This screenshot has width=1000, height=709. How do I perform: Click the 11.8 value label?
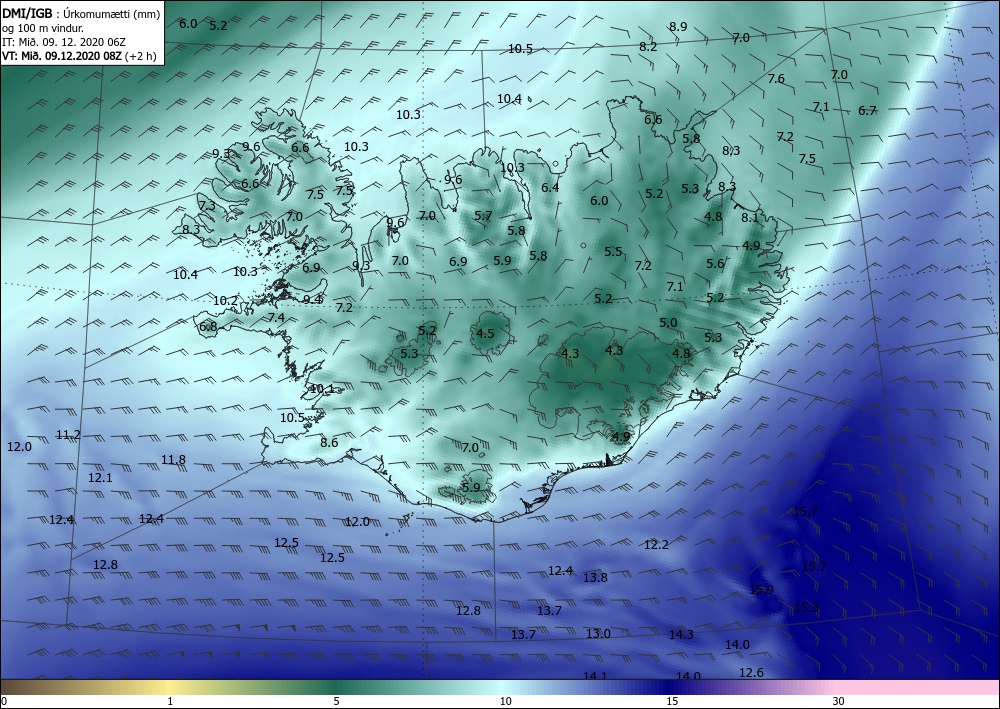[x=173, y=460]
